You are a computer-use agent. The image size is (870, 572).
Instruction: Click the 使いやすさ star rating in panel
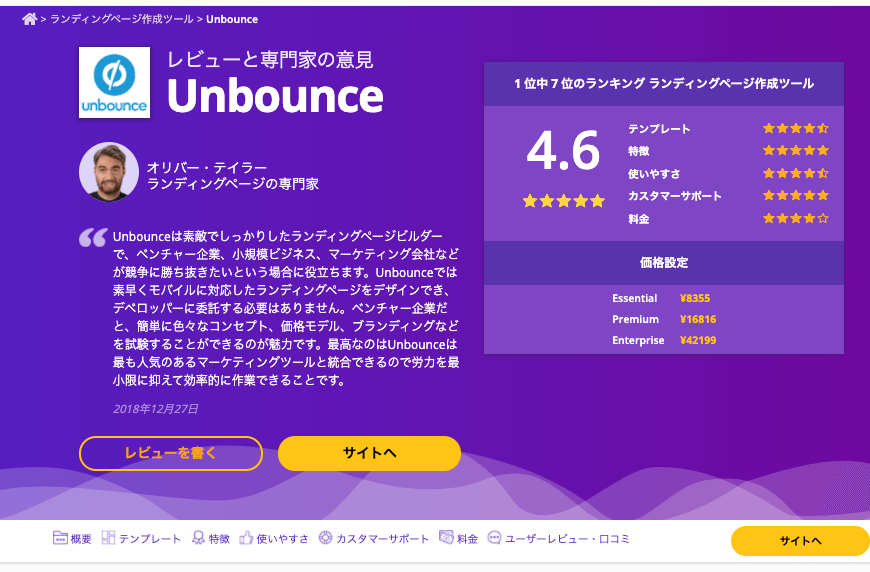pos(796,173)
